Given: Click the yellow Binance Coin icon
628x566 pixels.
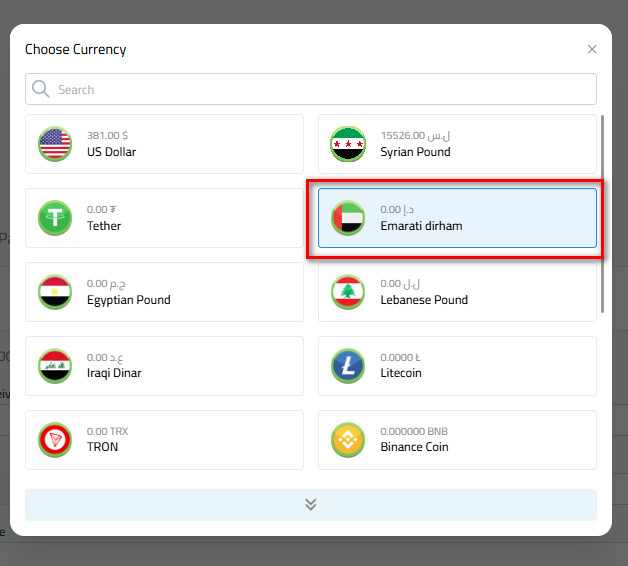Looking at the screenshot, I should (348, 440).
